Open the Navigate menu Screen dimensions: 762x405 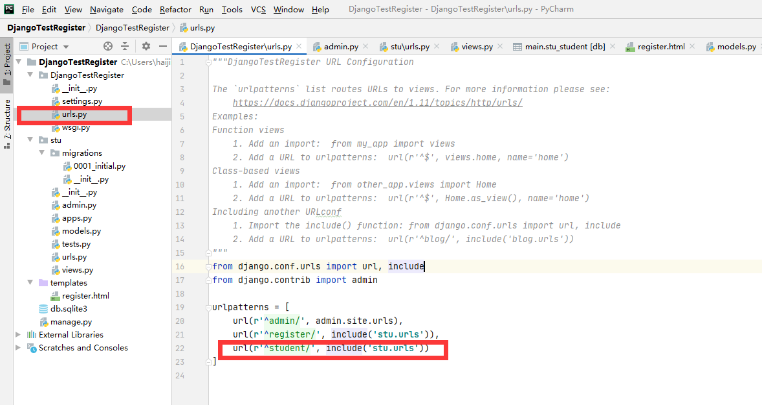pyautogui.click(x=106, y=9)
